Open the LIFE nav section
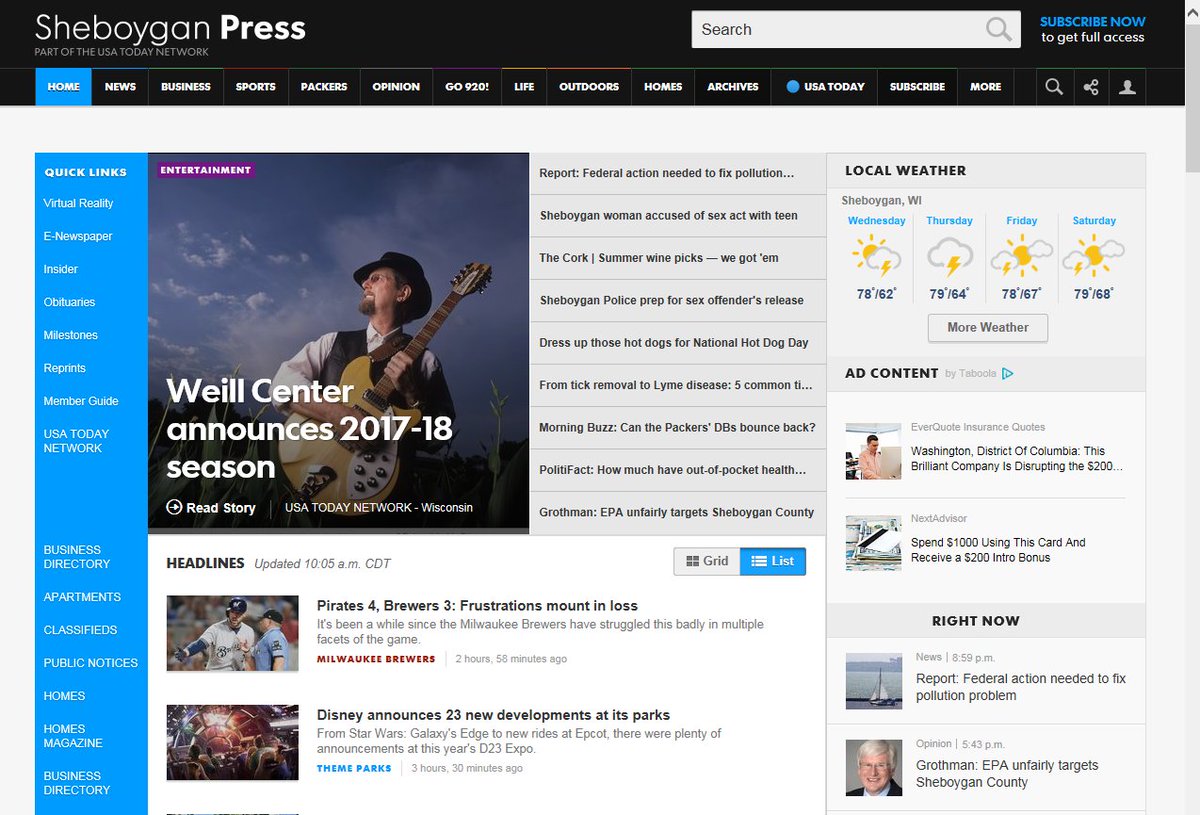The width and height of the screenshot is (1200, 815). [524, 87]
